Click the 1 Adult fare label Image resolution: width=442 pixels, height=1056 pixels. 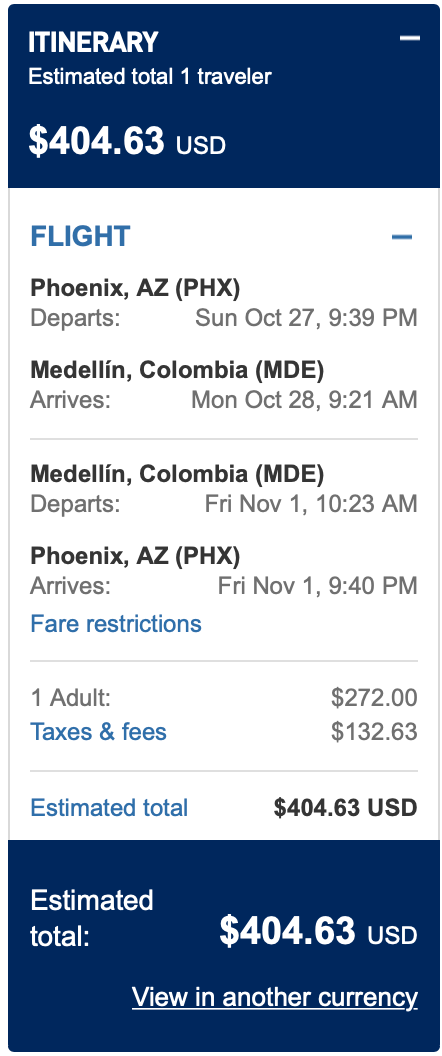coord(71,698)
